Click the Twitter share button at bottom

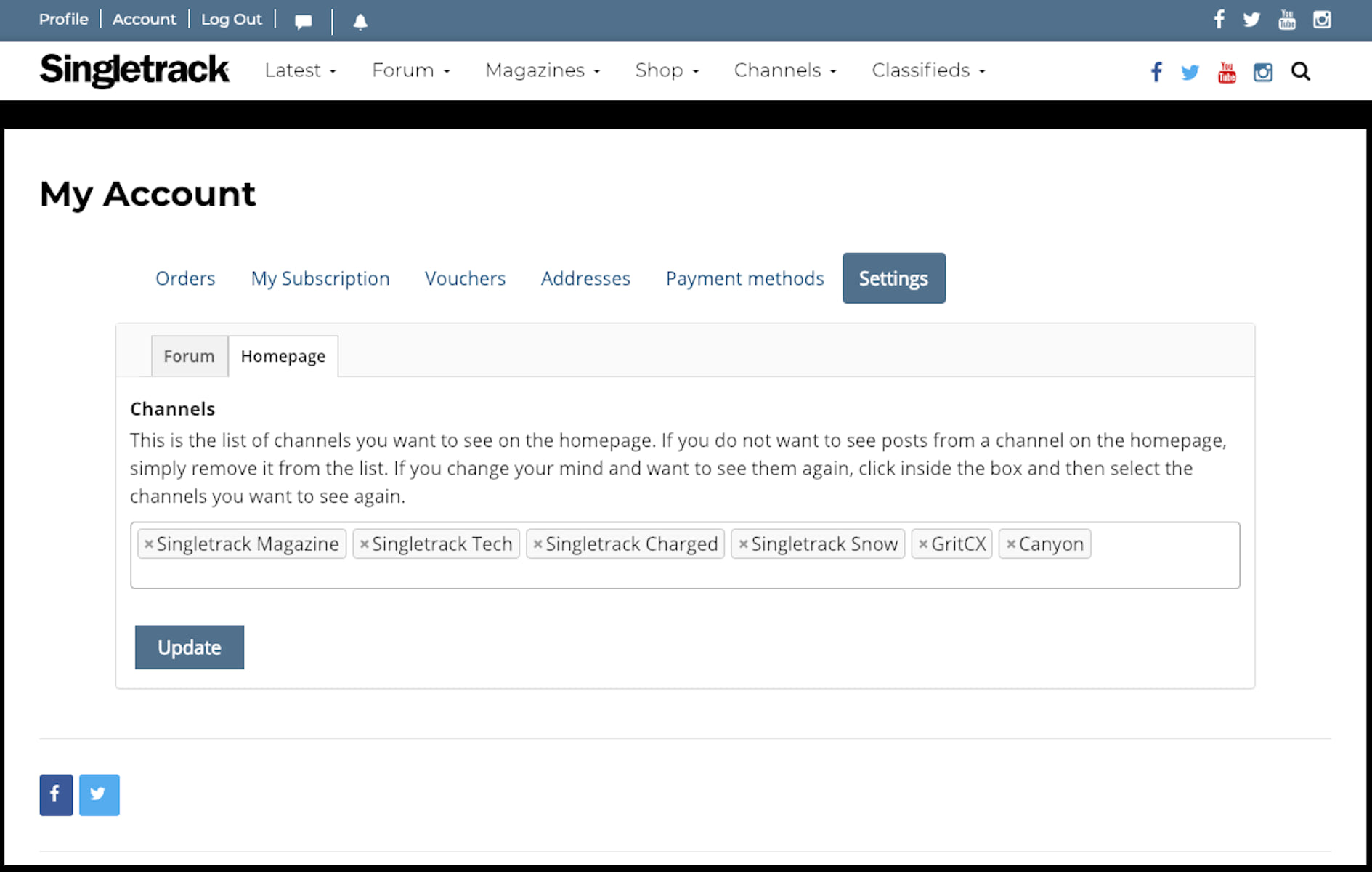tap(99, 794)
